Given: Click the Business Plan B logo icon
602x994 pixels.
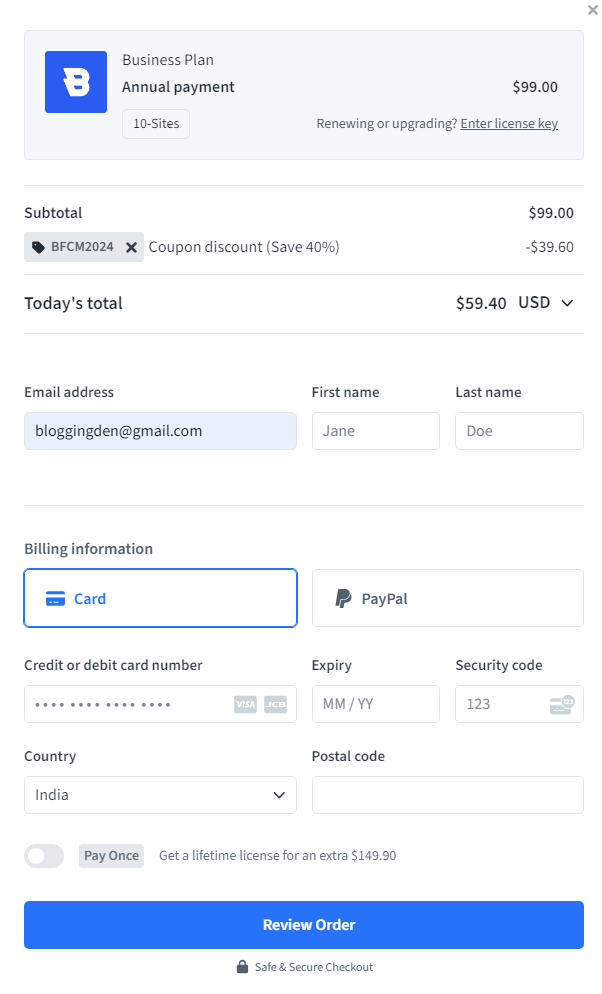Looking at the screenshot, I should (75, 81).
